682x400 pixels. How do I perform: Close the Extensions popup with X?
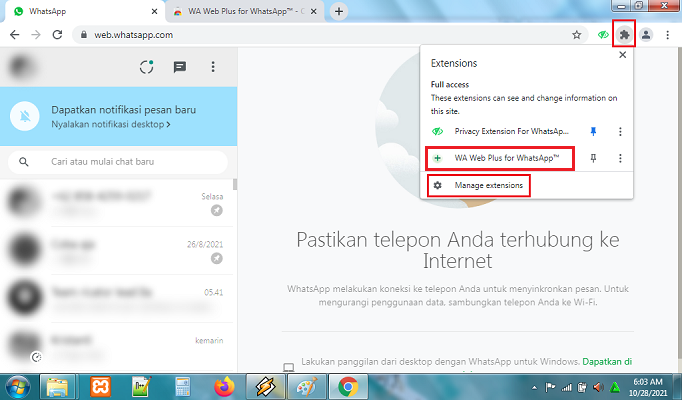pos(622,55)
